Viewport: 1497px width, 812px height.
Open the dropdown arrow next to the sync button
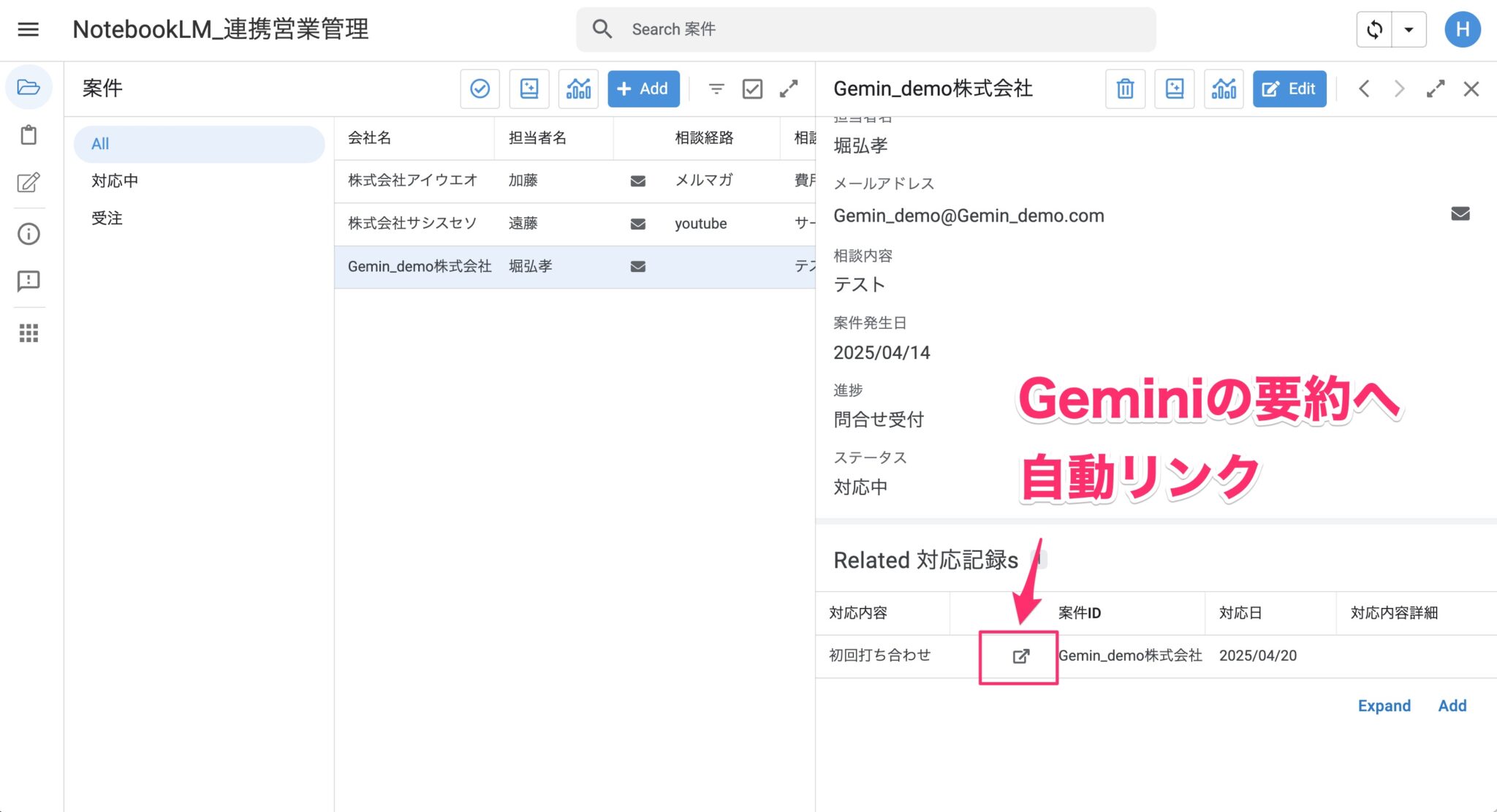click(1409, 29)
